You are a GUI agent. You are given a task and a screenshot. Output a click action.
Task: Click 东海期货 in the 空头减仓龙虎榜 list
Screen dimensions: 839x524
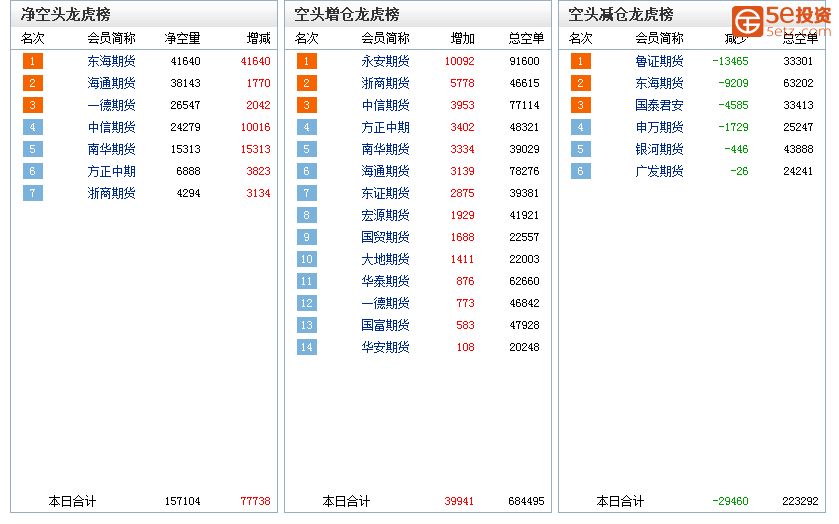tap(659, 83)
